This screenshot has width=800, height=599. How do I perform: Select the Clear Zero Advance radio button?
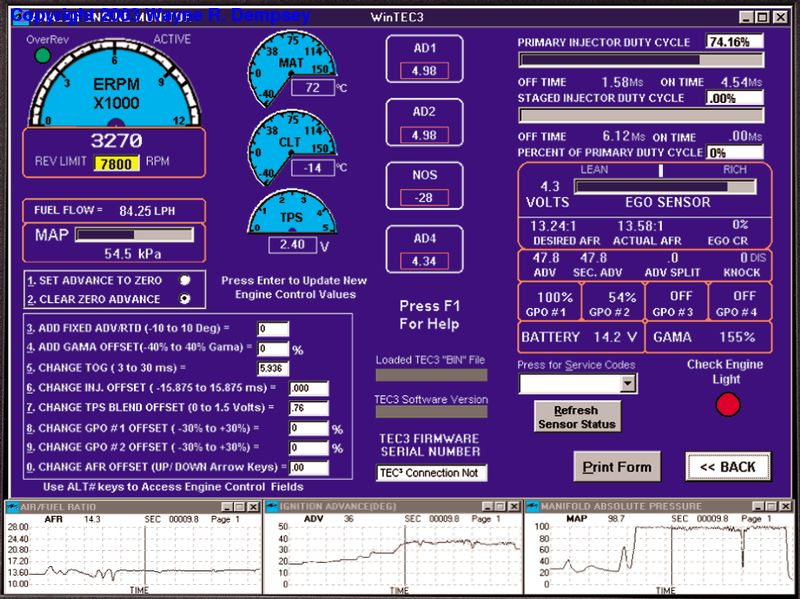[x=184, y=298]
